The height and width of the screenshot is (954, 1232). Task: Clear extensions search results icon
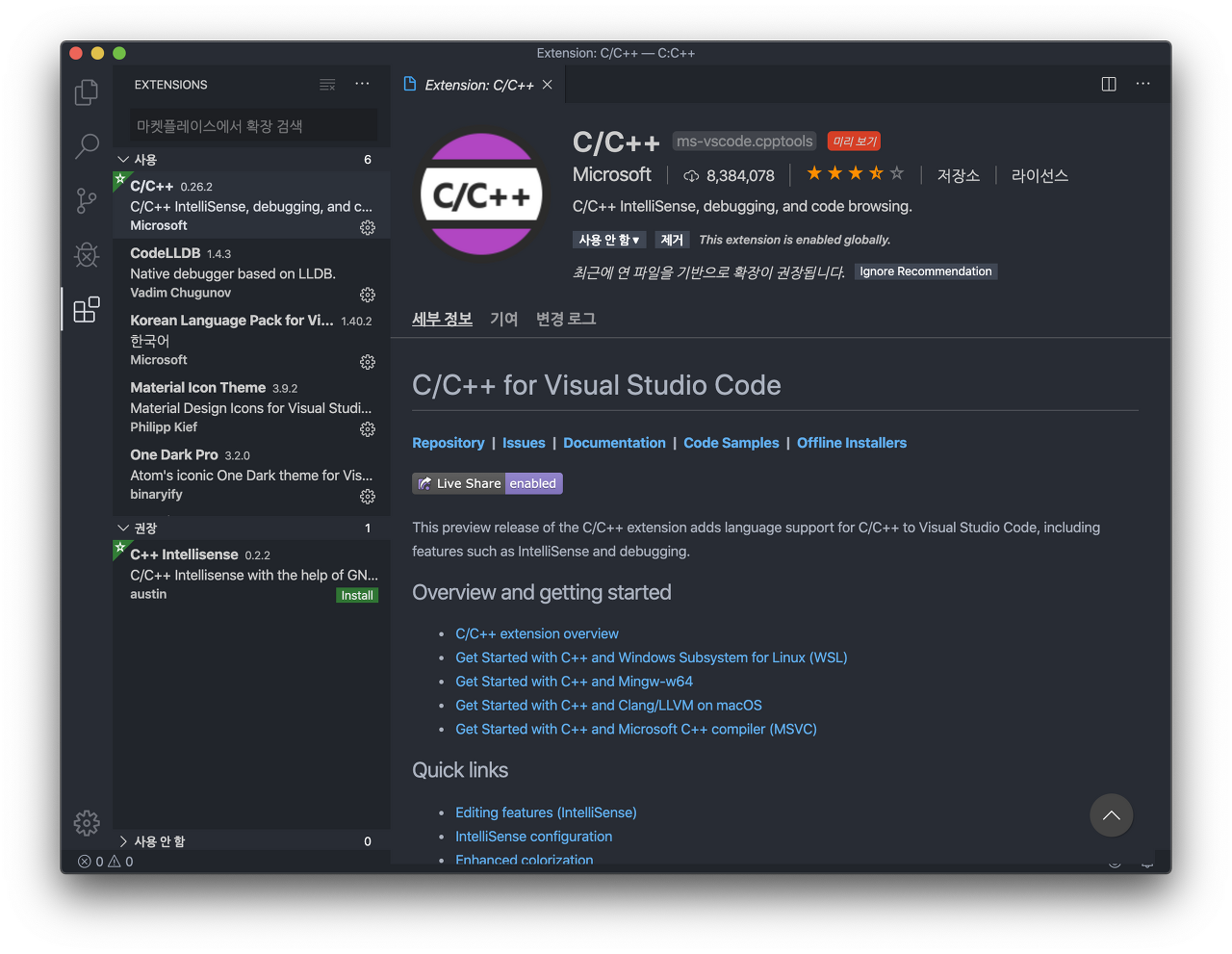327,85
